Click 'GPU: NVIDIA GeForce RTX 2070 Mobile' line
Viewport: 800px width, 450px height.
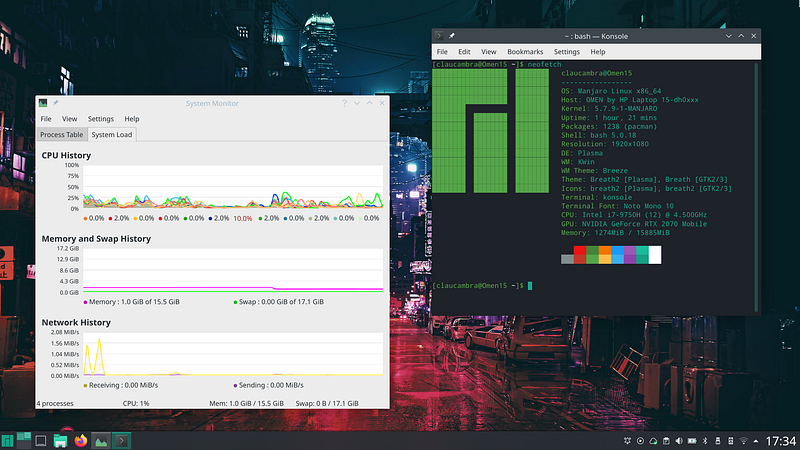tap(634, 224)
